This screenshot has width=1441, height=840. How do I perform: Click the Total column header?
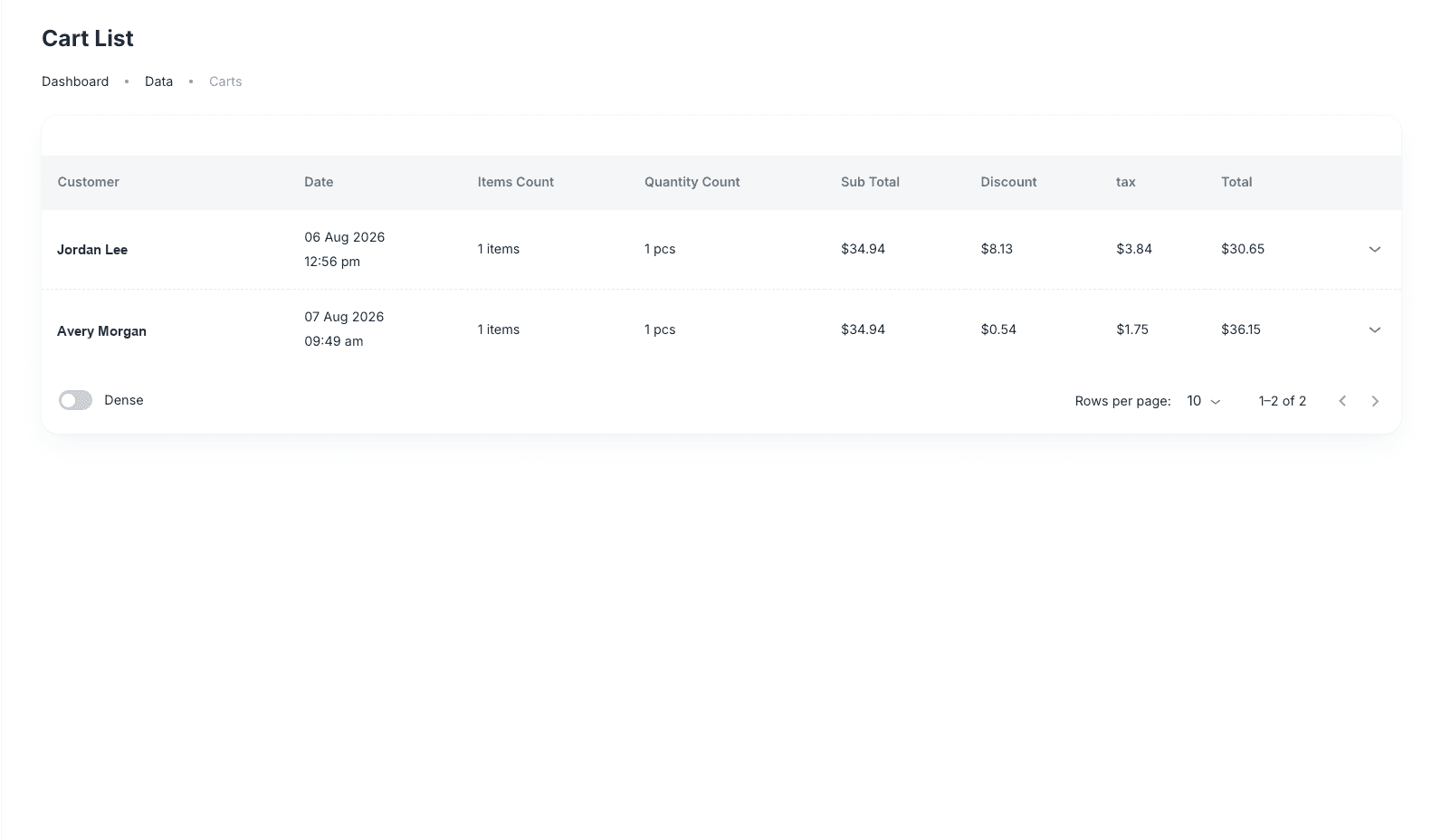pos(1236,182)
